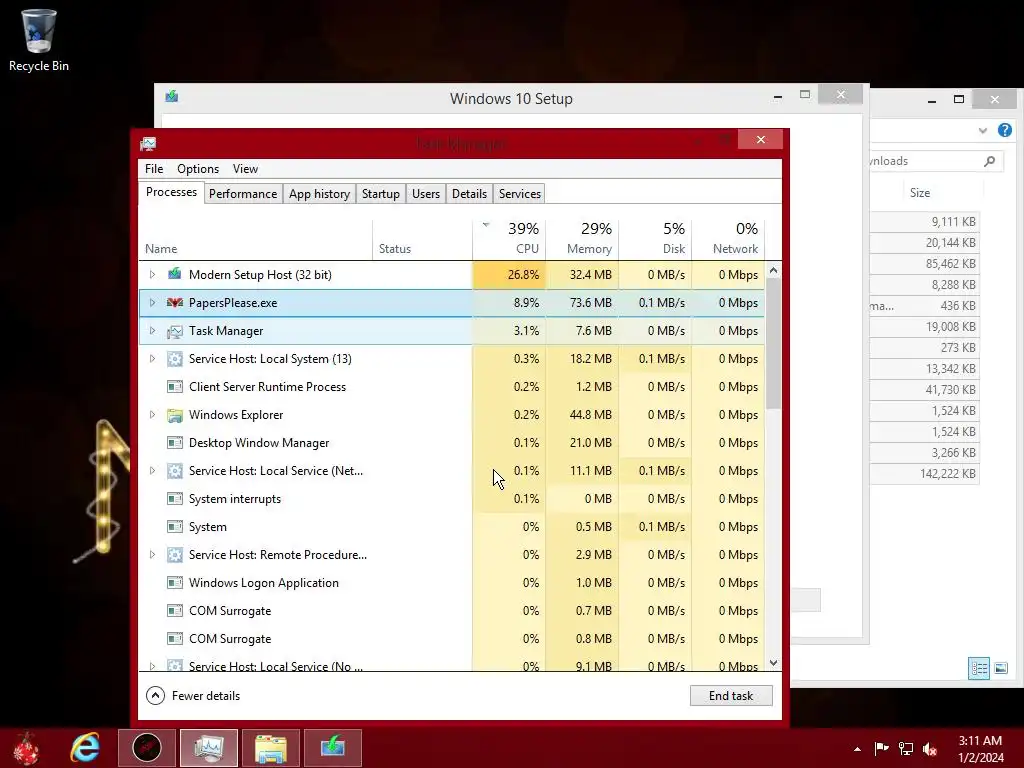Expand the Windows Explorer process group

[152, 415]
